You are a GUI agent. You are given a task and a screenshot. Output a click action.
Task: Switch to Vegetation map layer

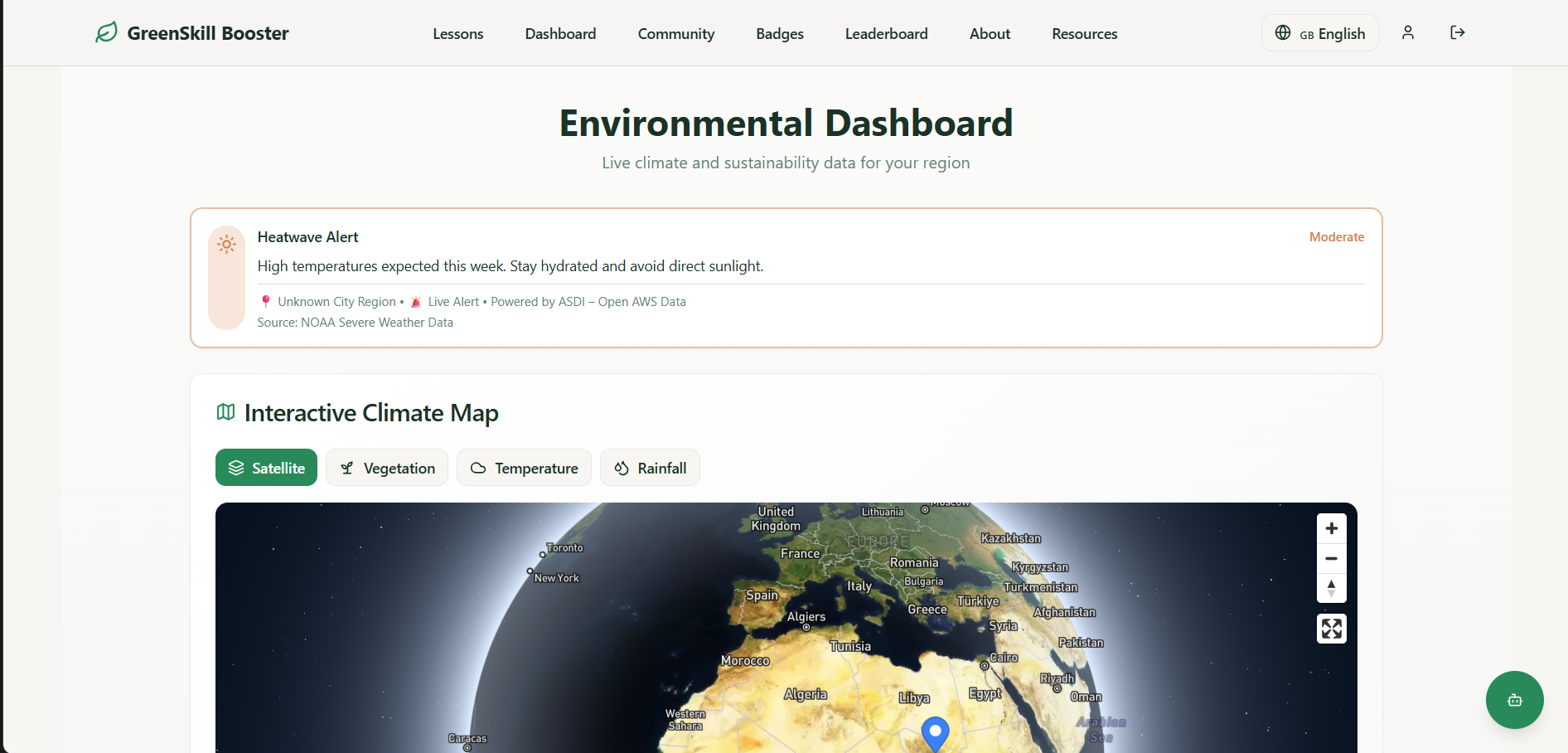[x=387, y=468]
